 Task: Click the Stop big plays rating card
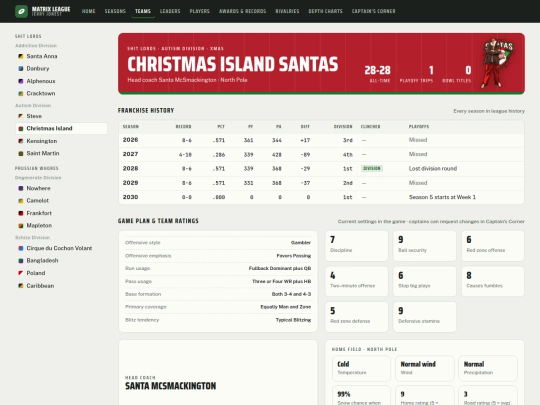tap(425, 281)
